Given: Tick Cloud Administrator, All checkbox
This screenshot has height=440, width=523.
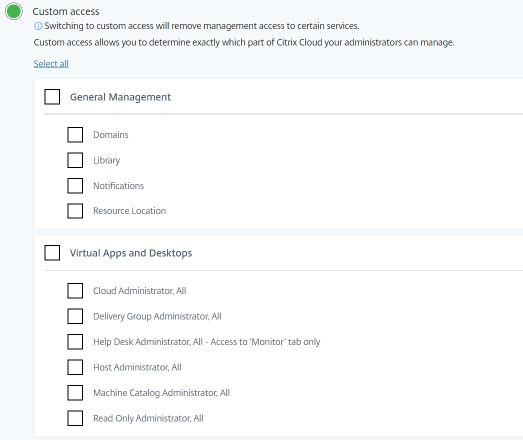Looking at the screenshot, I should [x=75, y=291].
